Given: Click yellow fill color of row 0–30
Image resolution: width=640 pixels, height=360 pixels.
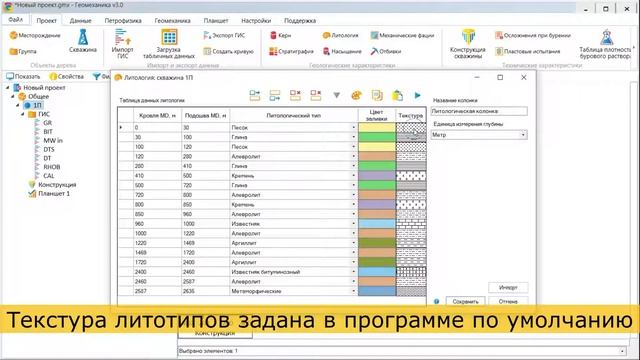Looking at the screenshot, I should 377,128.
